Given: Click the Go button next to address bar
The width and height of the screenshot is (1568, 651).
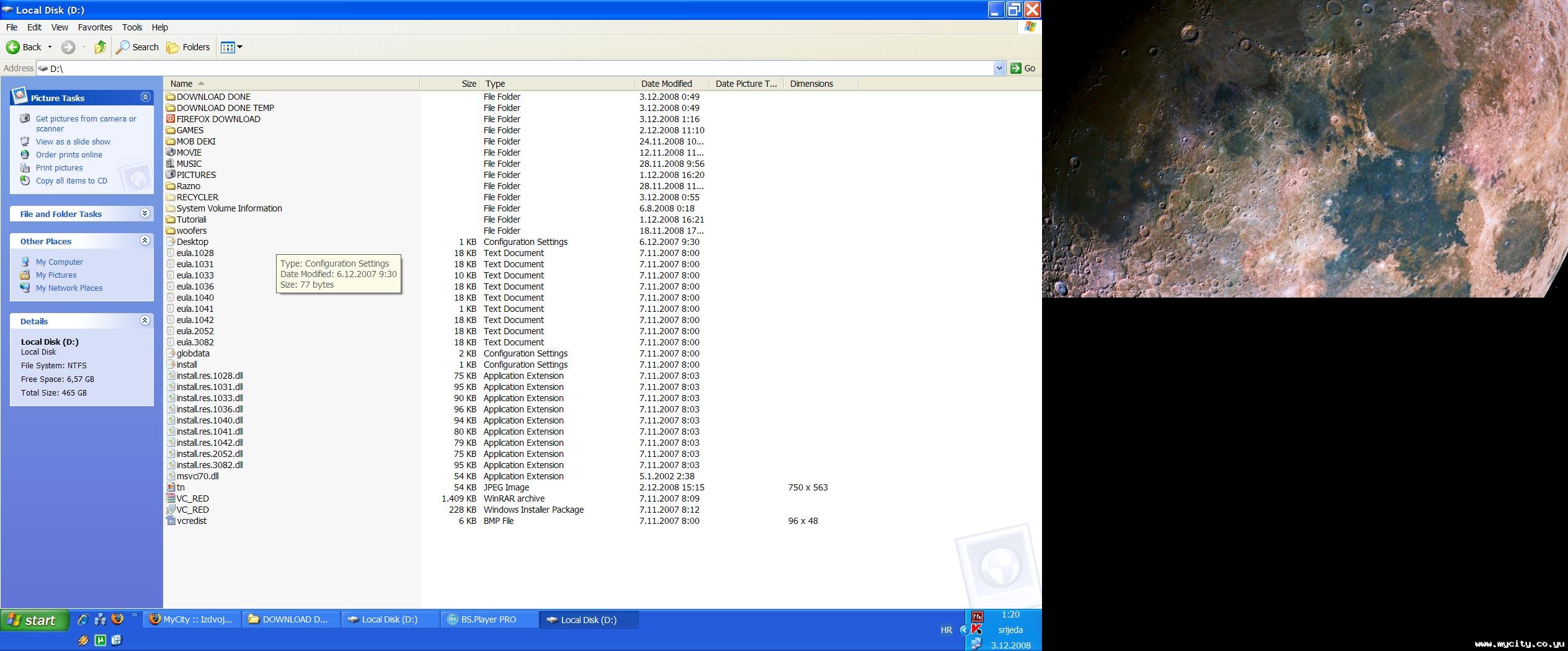Looking at the screenshot, I should click(1023, 68).
